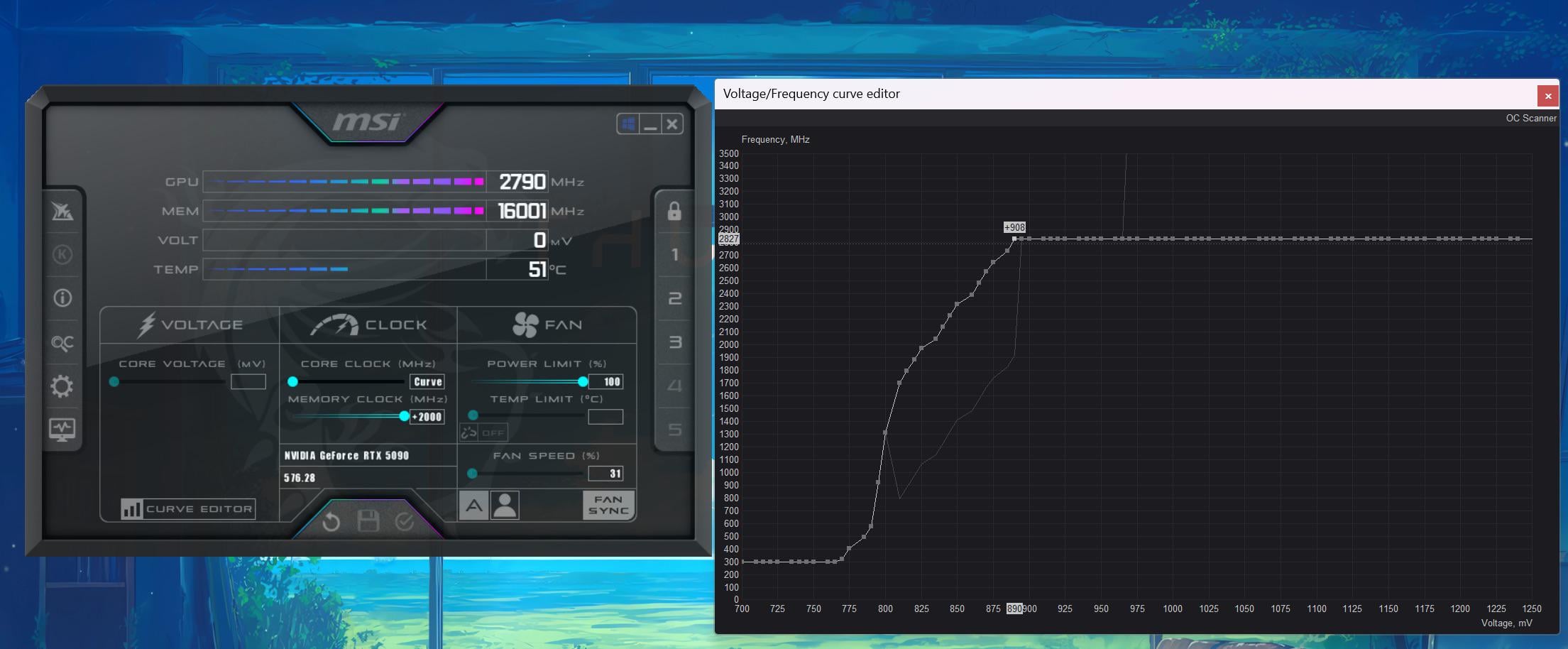Click the 'Frequency, MHz' axis label
The height and width of the screenshot is (649, 1568).
coord(775,140)
